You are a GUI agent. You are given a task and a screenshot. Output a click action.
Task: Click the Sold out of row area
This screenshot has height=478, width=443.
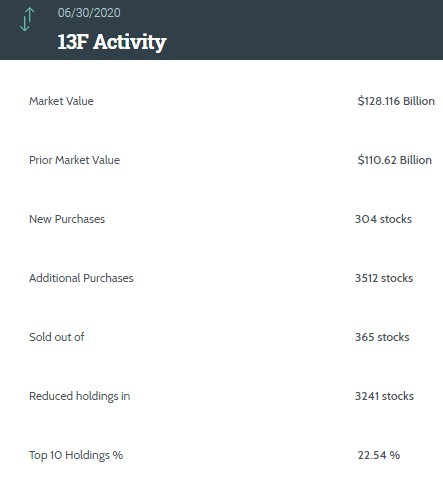(x=221, y=337)
